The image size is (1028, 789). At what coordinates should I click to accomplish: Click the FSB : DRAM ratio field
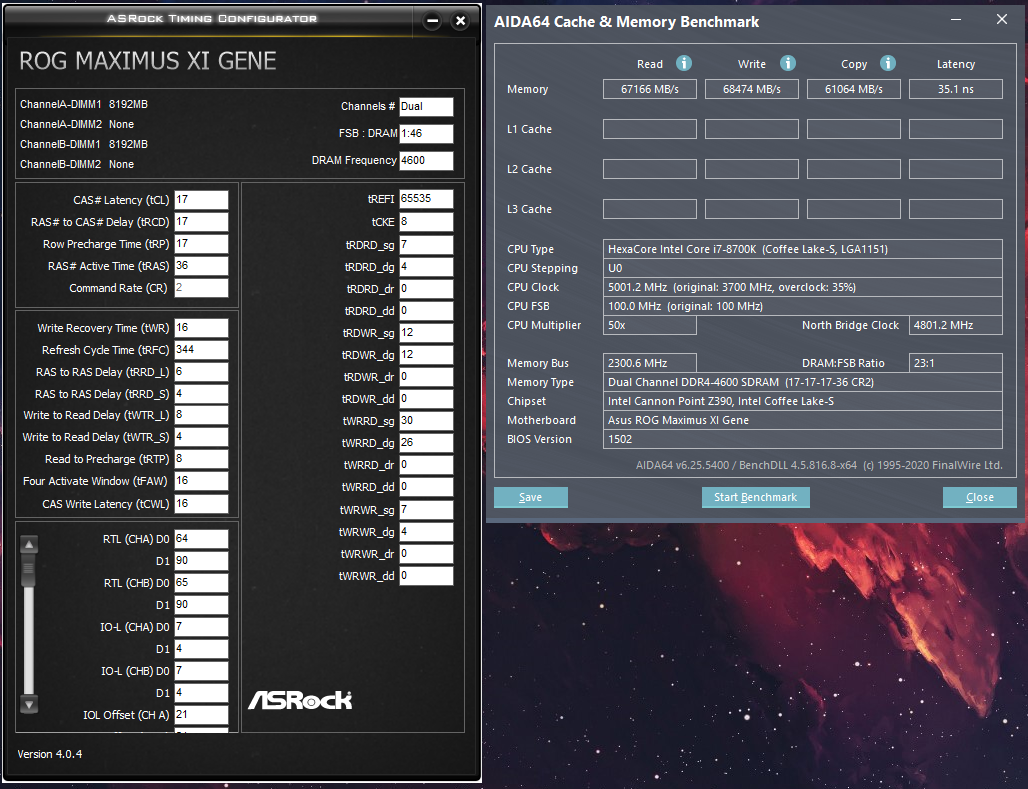pos(426,133)
